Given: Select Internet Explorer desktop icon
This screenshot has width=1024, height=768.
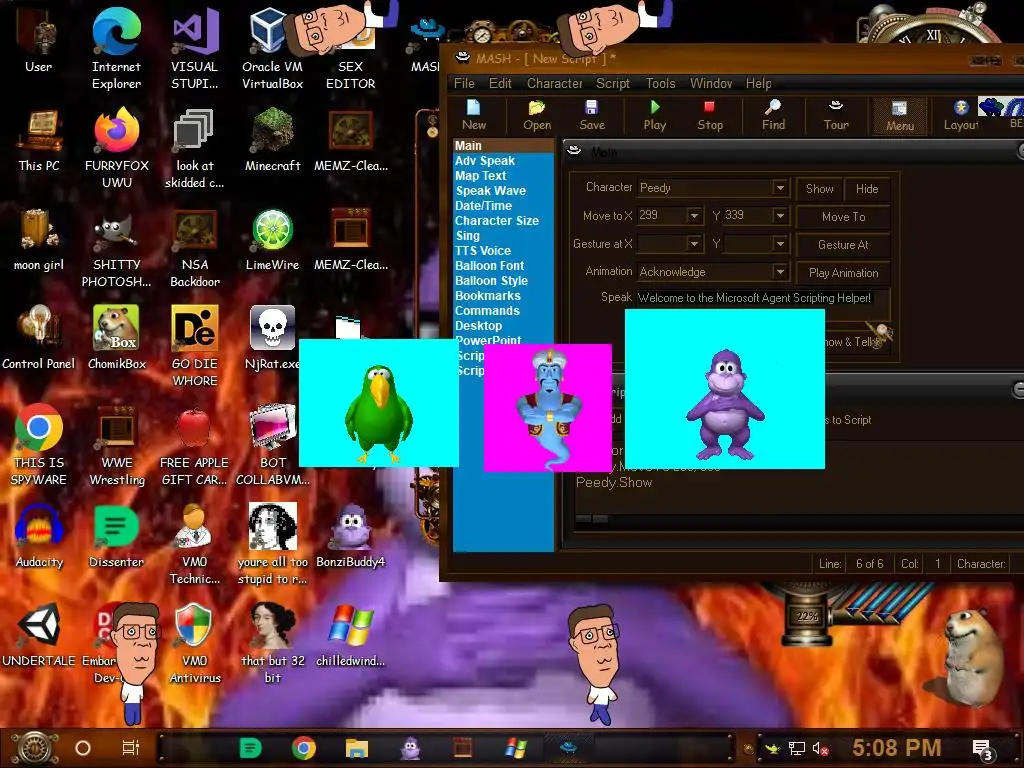Looking at the screenshot, I should (x=116, y=49).
